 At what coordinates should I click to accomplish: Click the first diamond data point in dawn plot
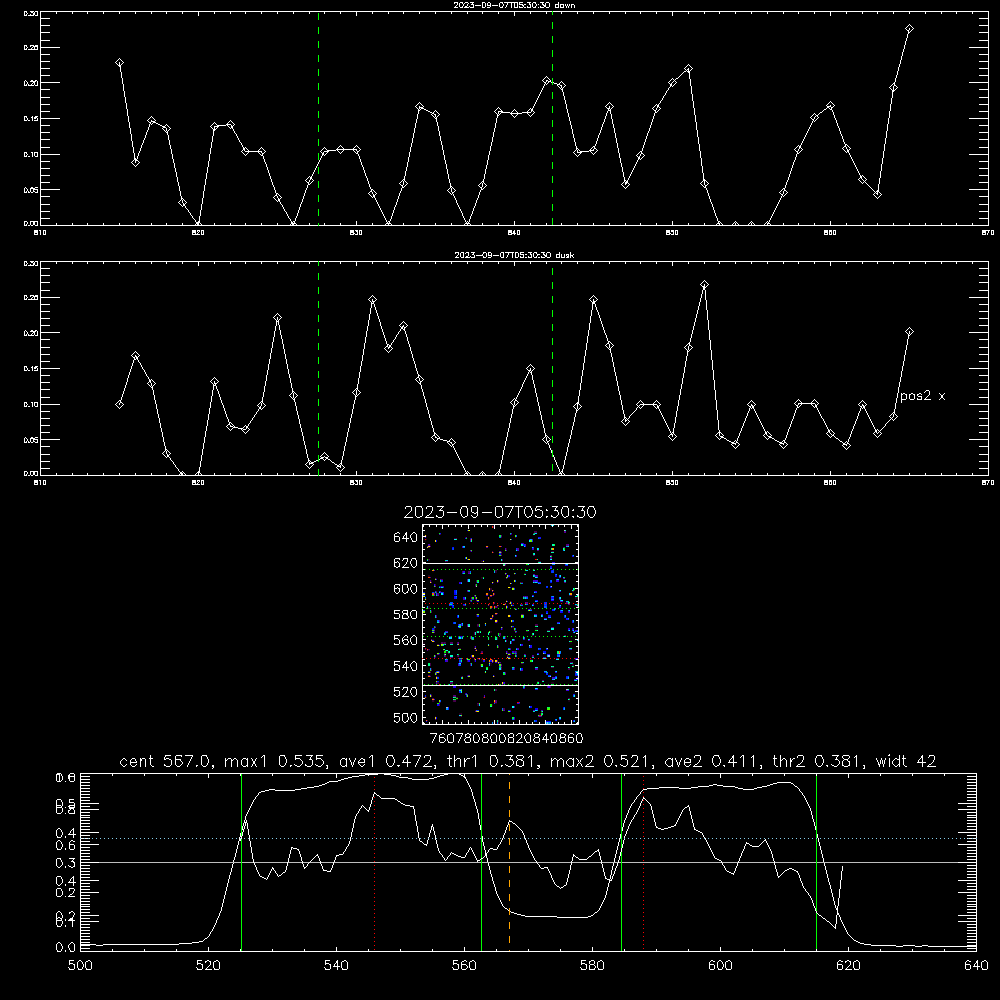[119, 62]
